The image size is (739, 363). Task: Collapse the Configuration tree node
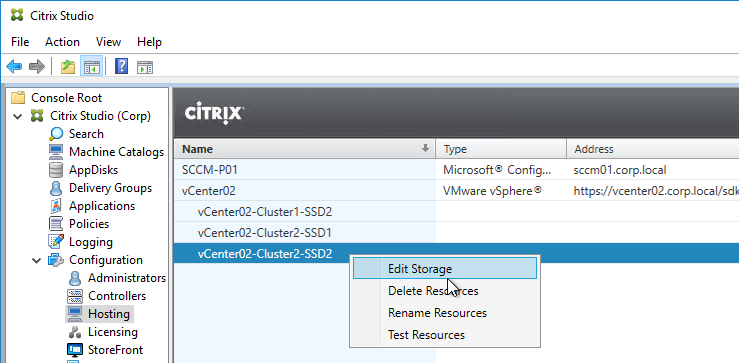[37, 260]
